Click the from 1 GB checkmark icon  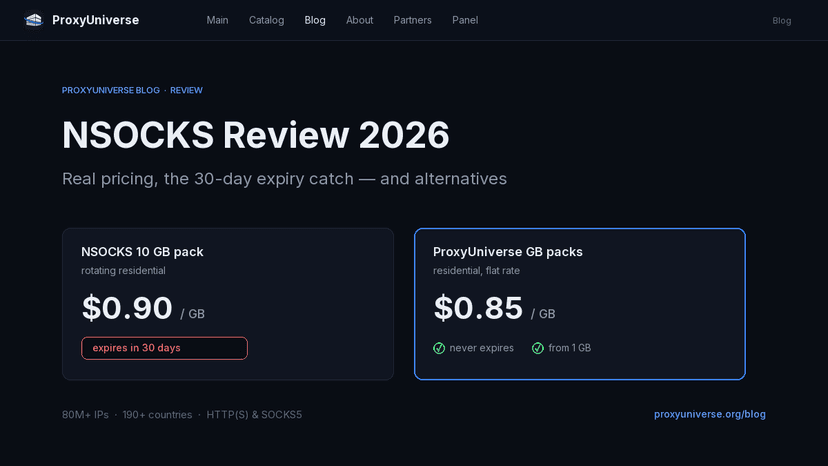pyautogui.click(x=538, y=348)
